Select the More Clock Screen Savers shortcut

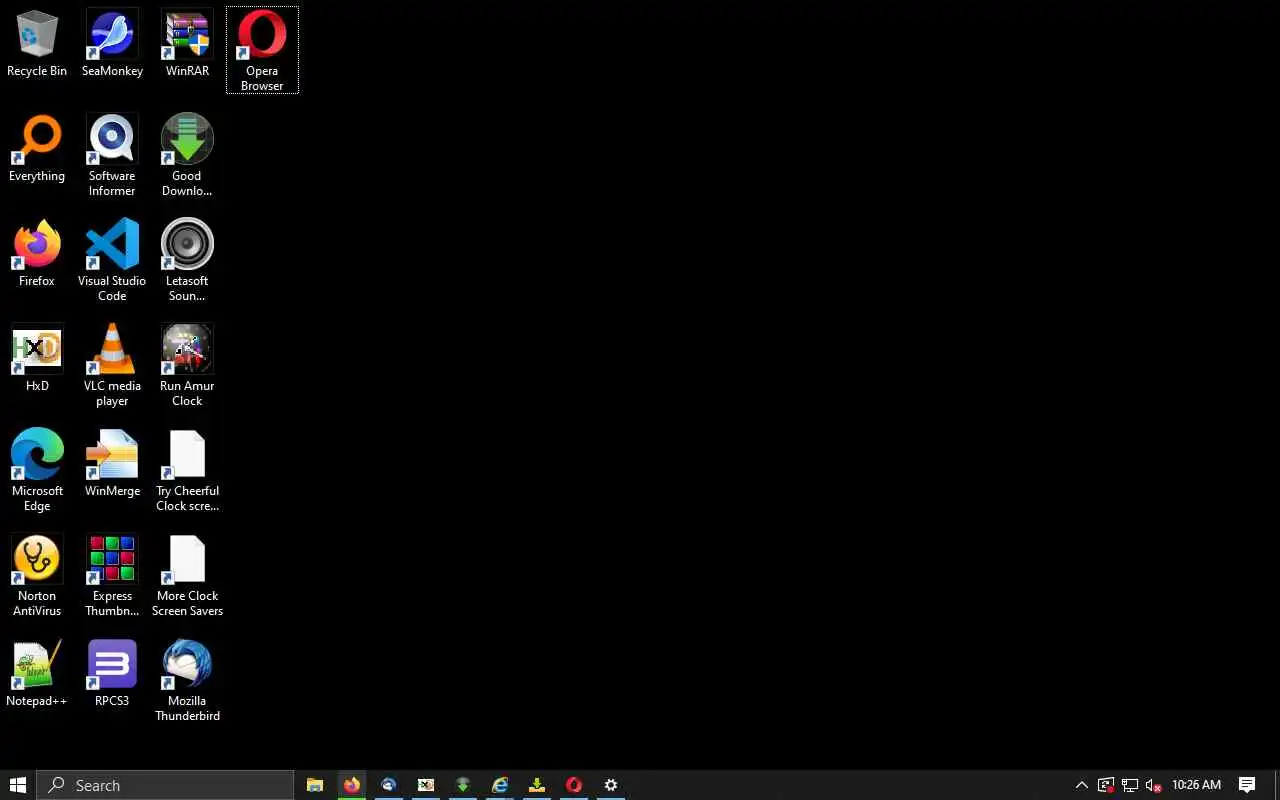tap(187, 576)
